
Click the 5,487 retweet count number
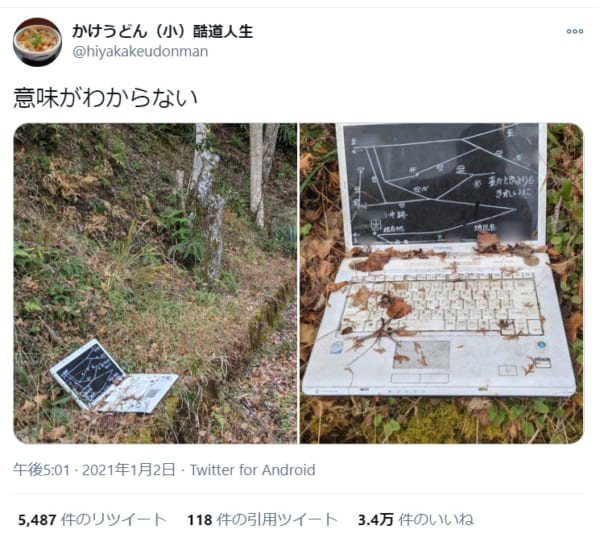click(x=37, y=520)
